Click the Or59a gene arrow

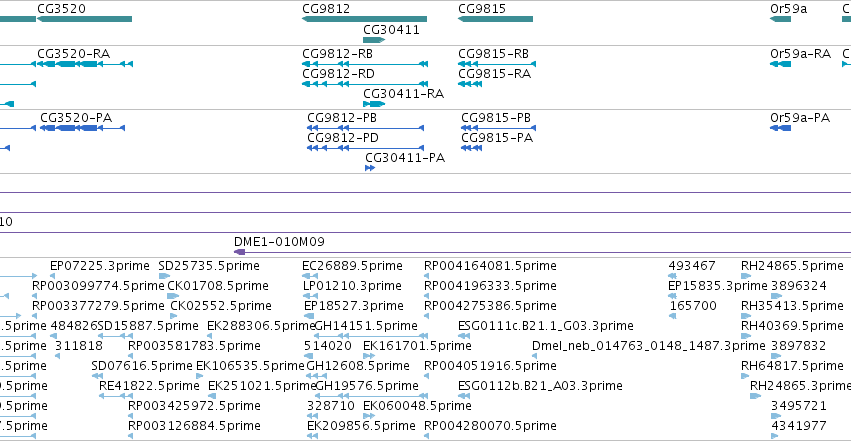point(780,19)
